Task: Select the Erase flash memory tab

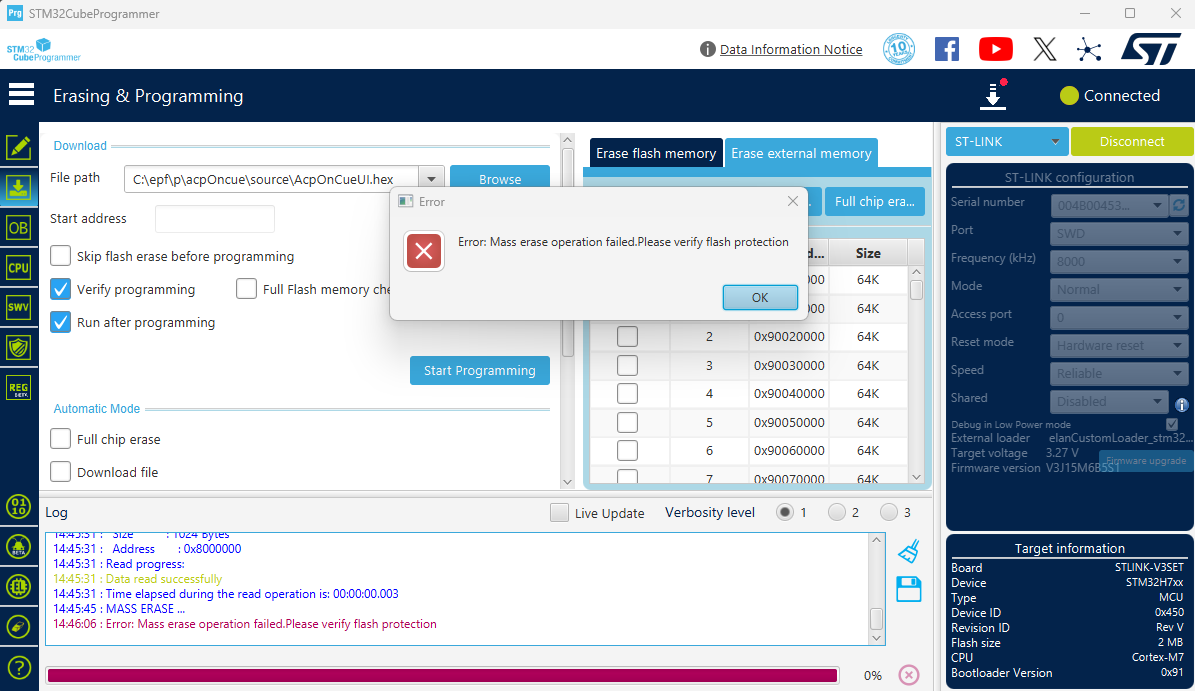Action: 655,152
